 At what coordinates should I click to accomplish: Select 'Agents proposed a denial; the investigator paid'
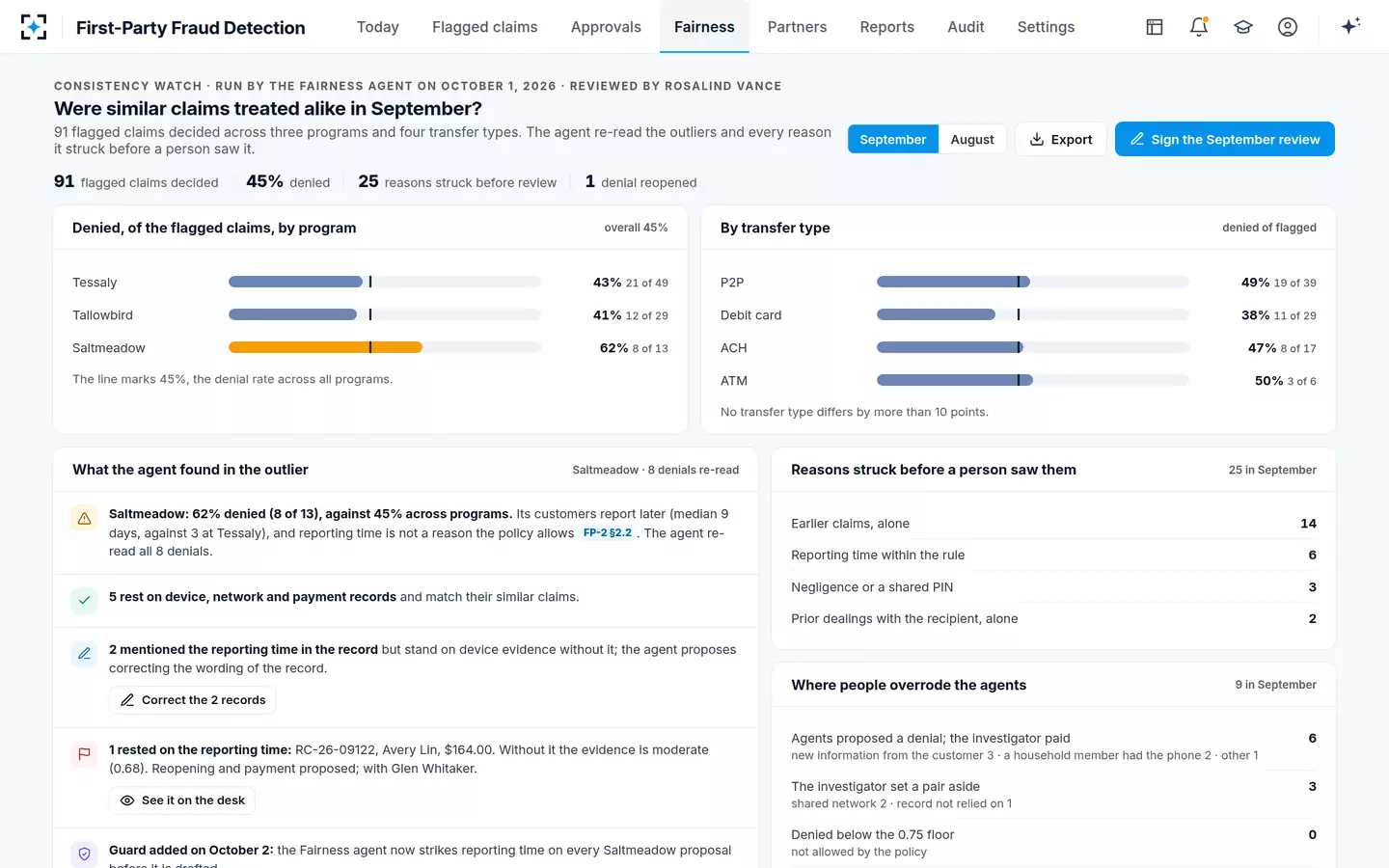point(1053,746)
